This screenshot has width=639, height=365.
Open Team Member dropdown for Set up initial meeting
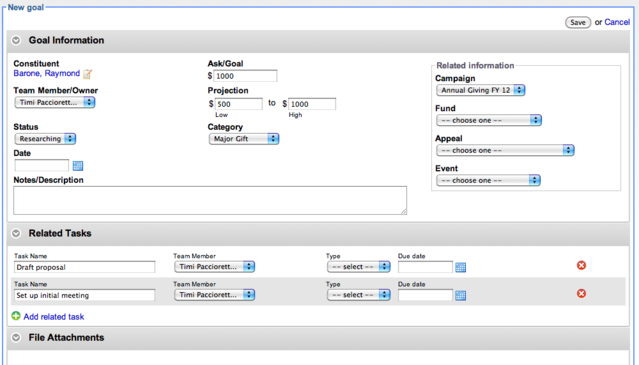(x=214, y=295)
